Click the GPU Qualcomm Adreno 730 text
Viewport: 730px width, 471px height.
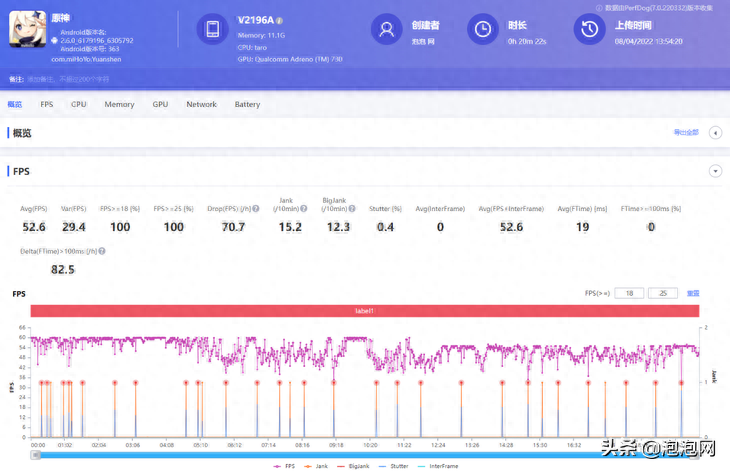(290, 59)
